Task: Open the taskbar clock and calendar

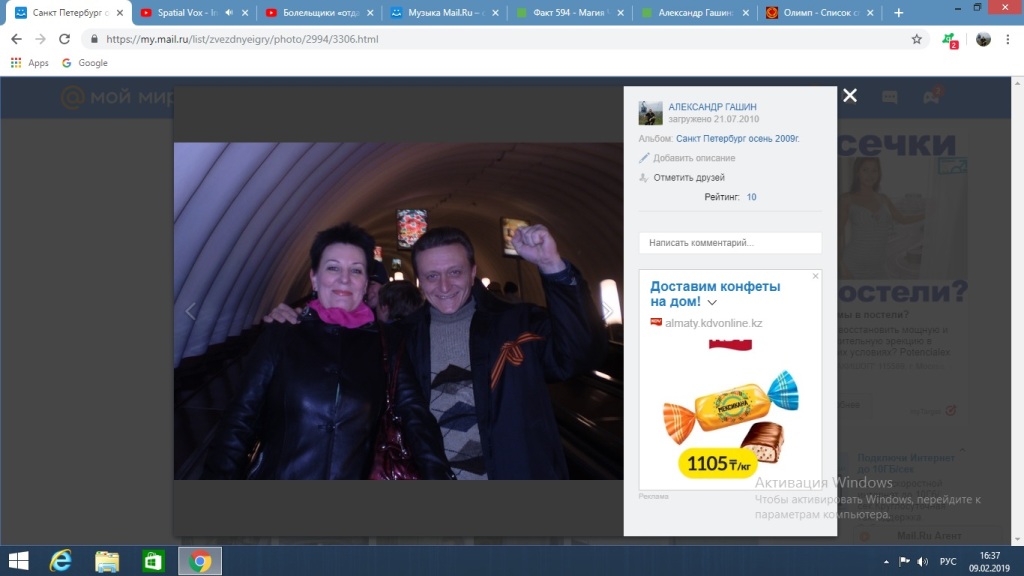Action: coord(990,562)
